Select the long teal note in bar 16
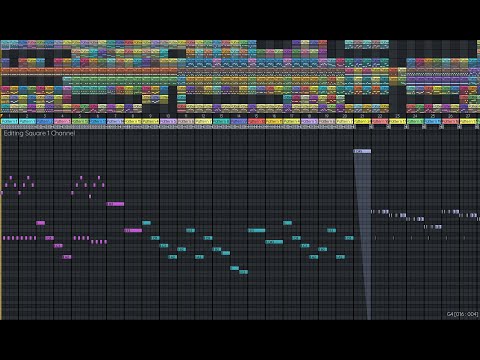 pos(274,242)
